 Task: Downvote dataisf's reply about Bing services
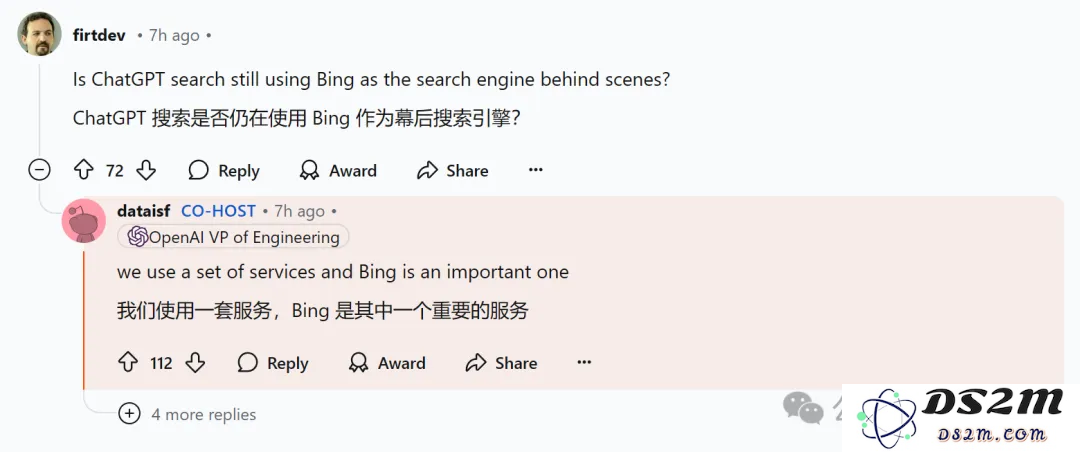tap(196, 362)
